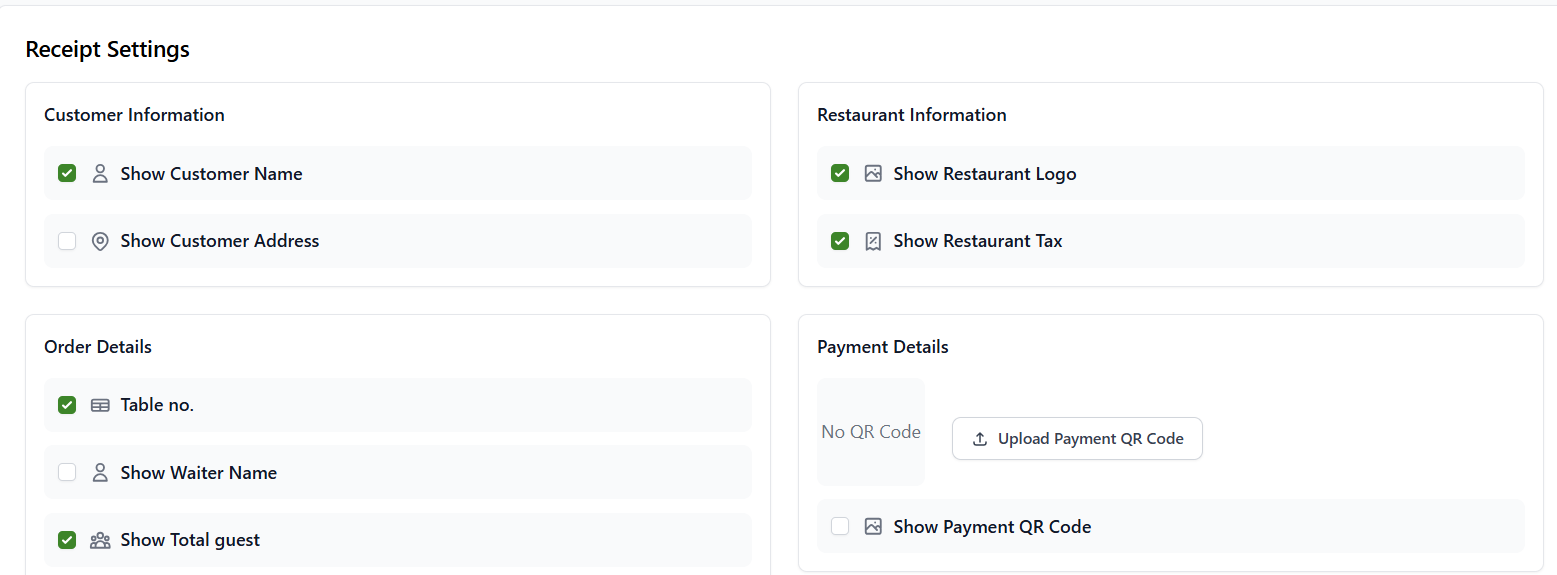This screenshot has width=1557, height=575.
Task: Uncheck the Show Customer Name checkbox
Action: pos(67,174)
